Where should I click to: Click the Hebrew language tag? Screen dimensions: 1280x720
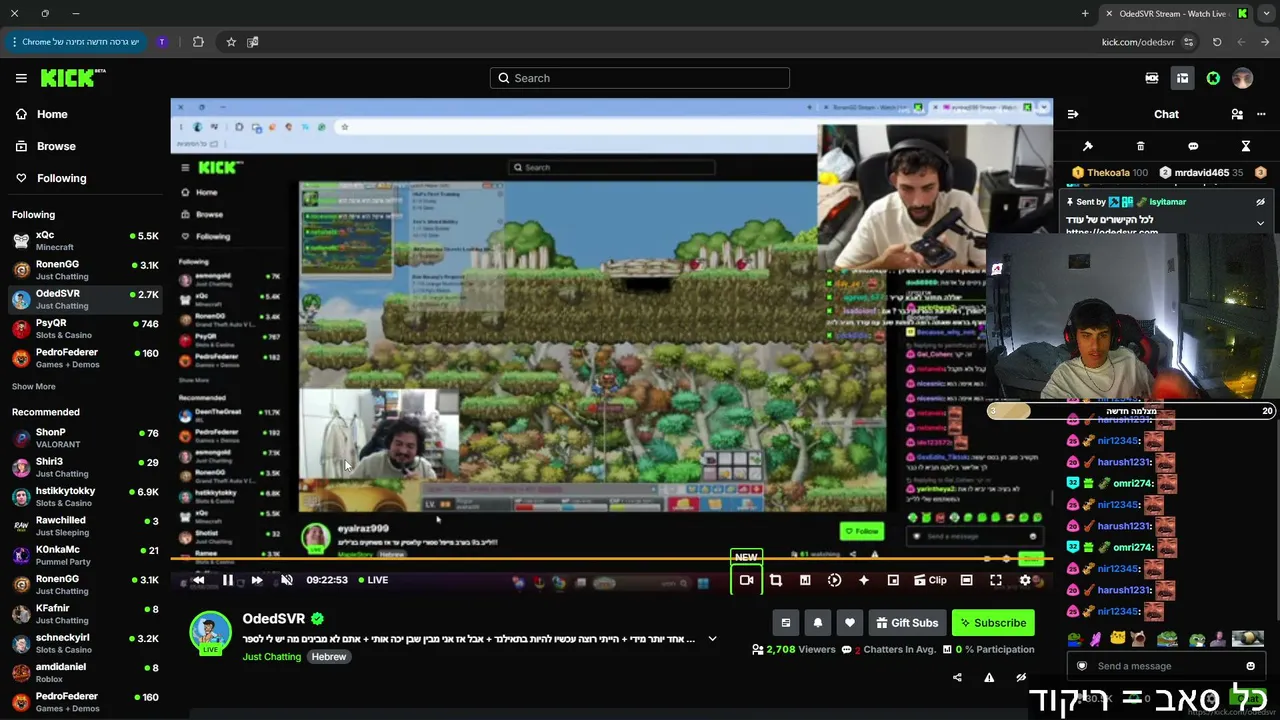click(x=329, y=657)
